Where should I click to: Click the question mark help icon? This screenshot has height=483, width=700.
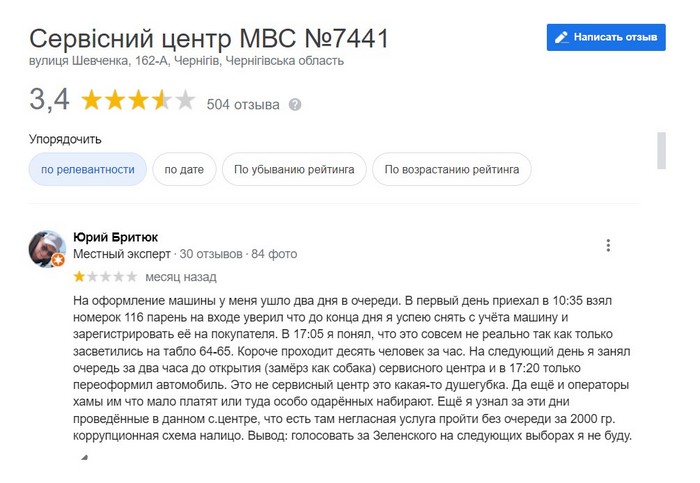click(x=295, y=104)
